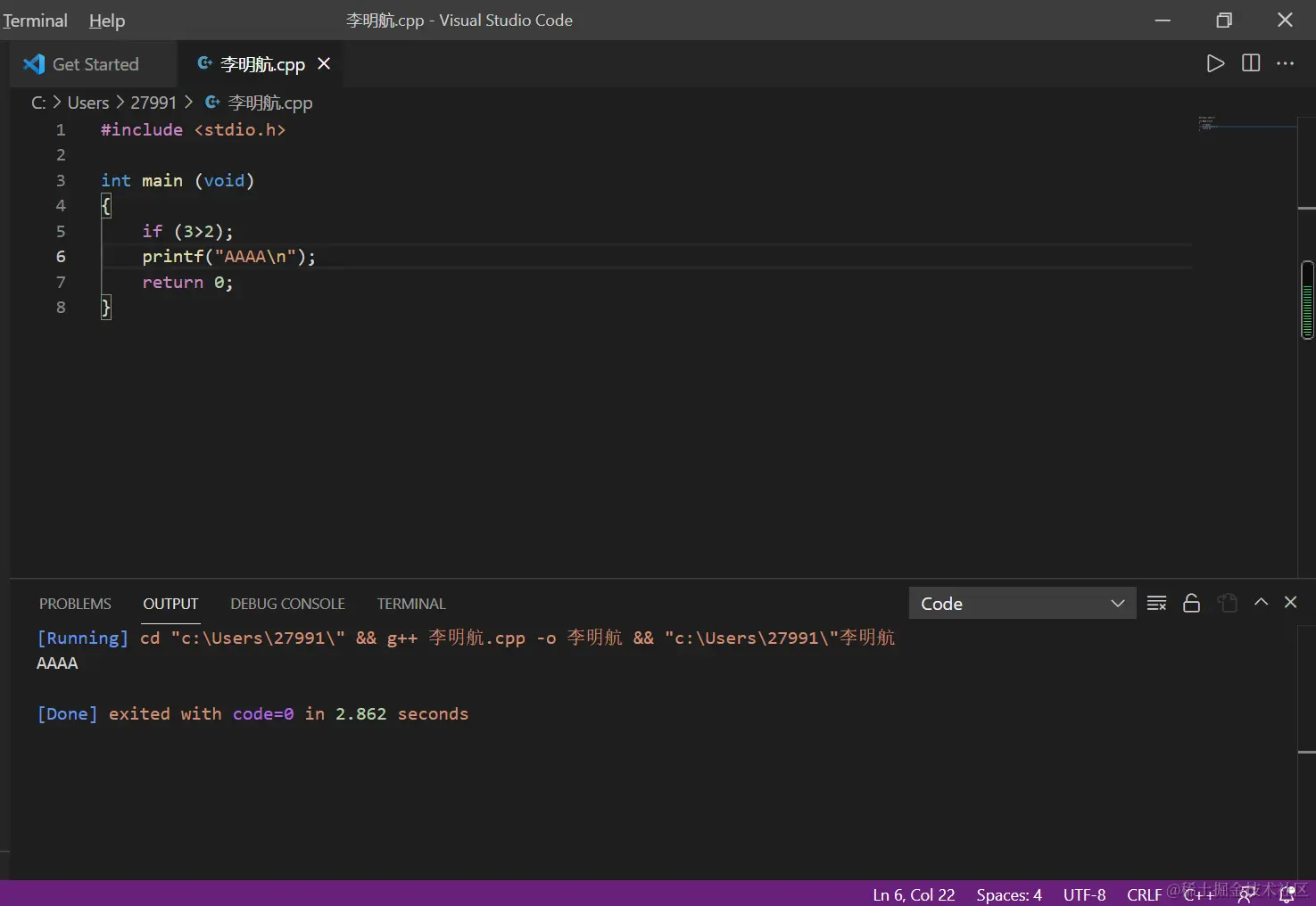Click the printf("AAAA\n"); code line

click(x=228, y=257)
